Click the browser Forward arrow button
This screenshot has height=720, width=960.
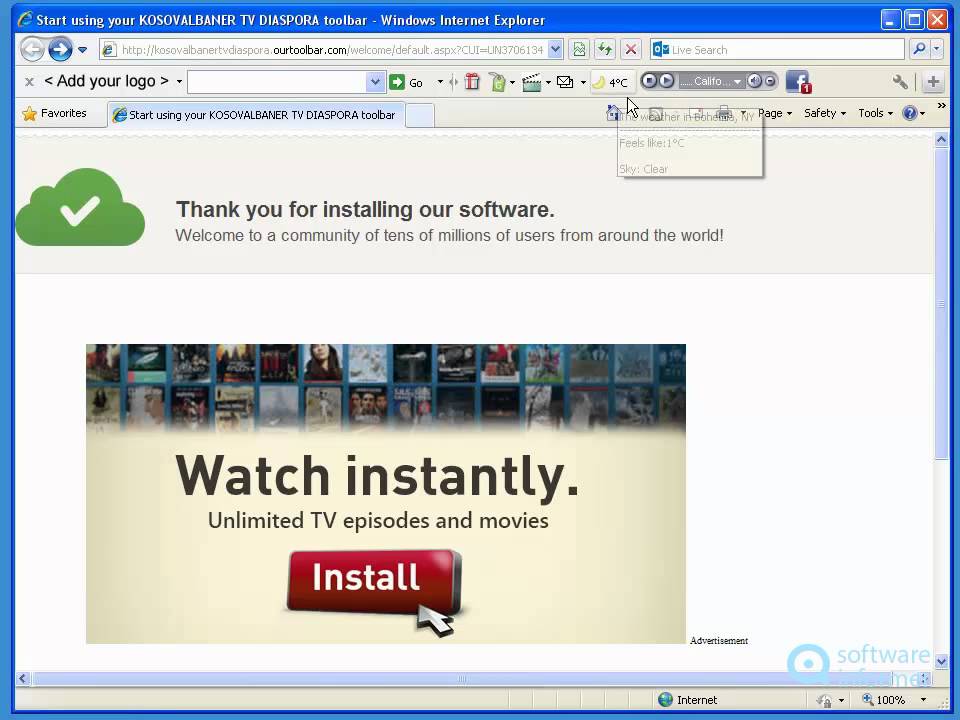click(x=60, y=50)
